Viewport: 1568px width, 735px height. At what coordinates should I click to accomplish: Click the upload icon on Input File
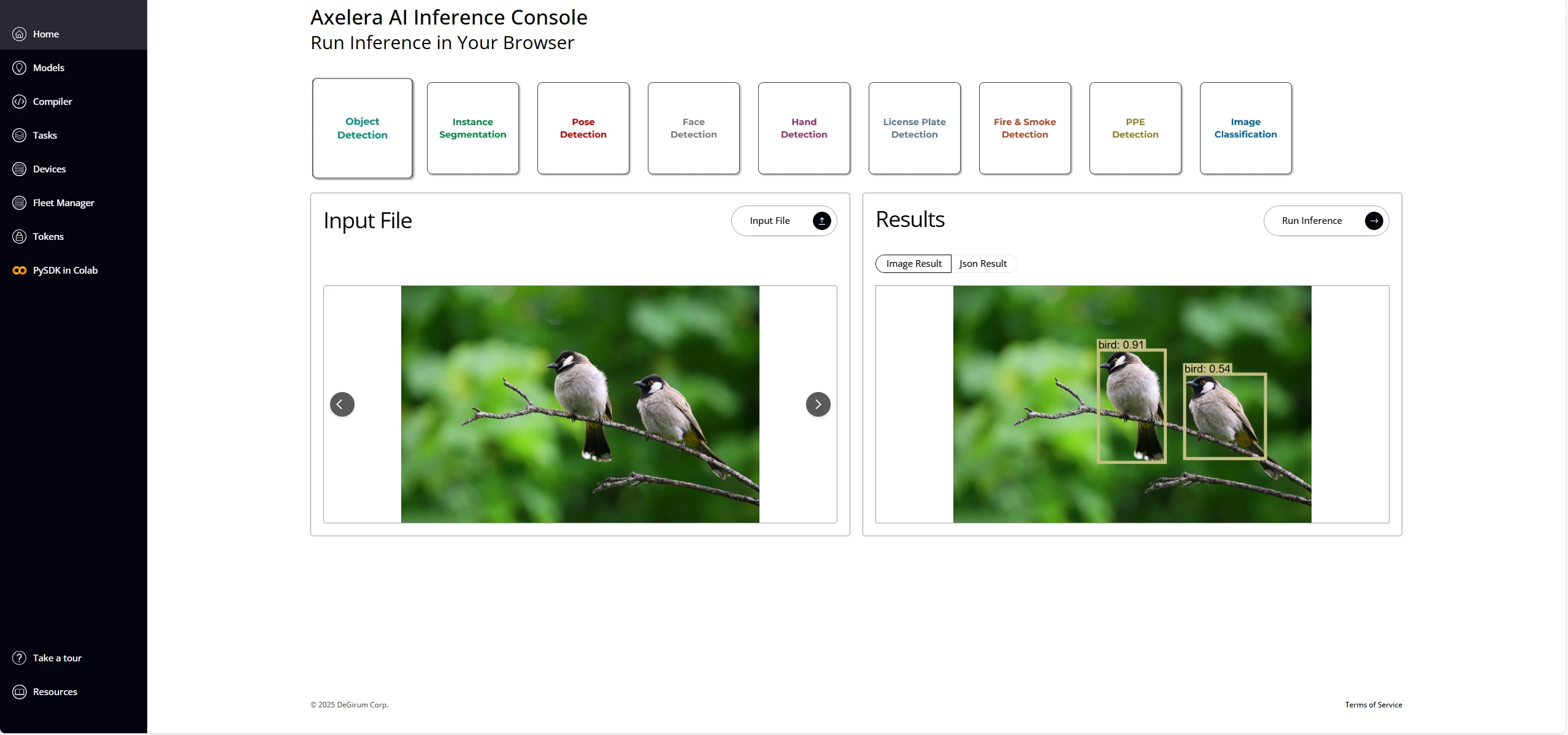(x=821, y=221)
